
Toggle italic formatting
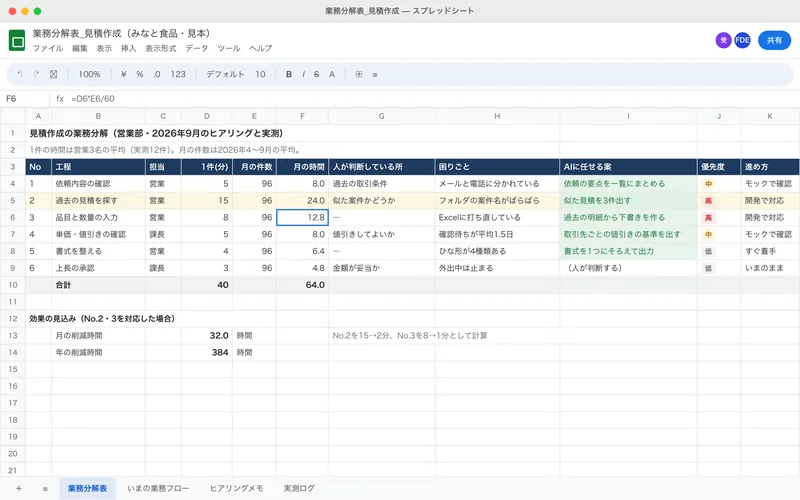pos(303,74)
